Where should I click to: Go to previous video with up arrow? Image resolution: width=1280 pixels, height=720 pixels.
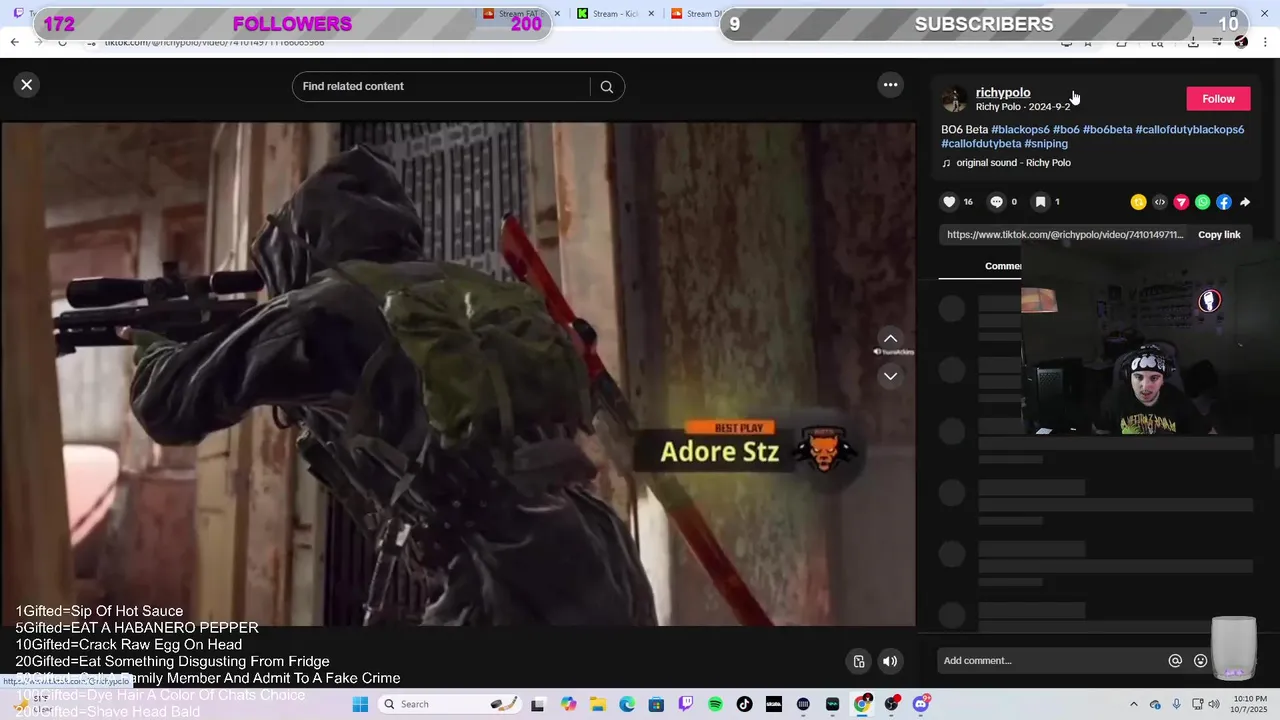(890, 338)
